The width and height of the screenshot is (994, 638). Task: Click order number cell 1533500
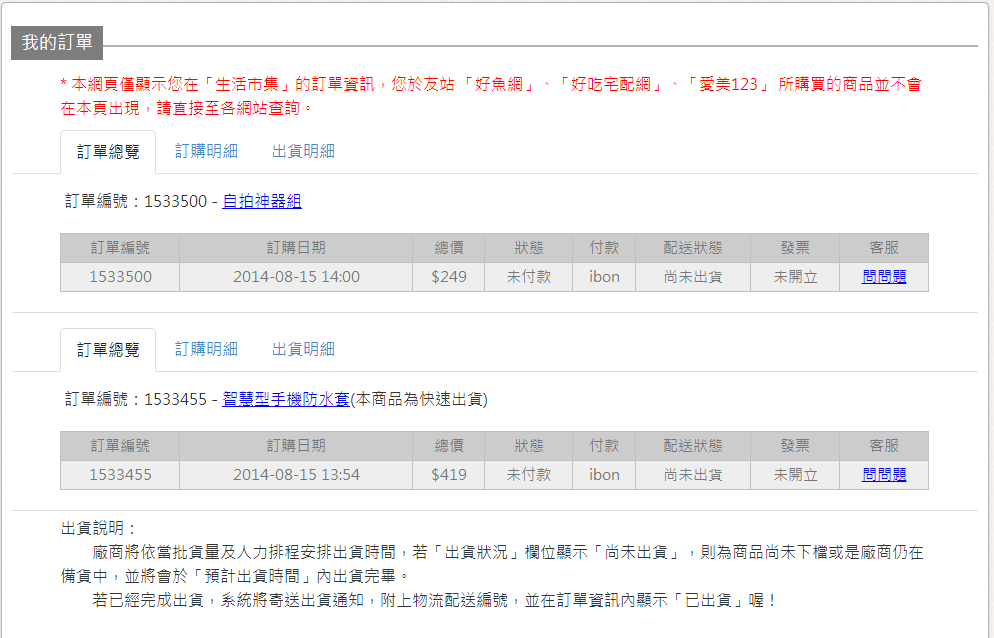click(x=120, y=277)
